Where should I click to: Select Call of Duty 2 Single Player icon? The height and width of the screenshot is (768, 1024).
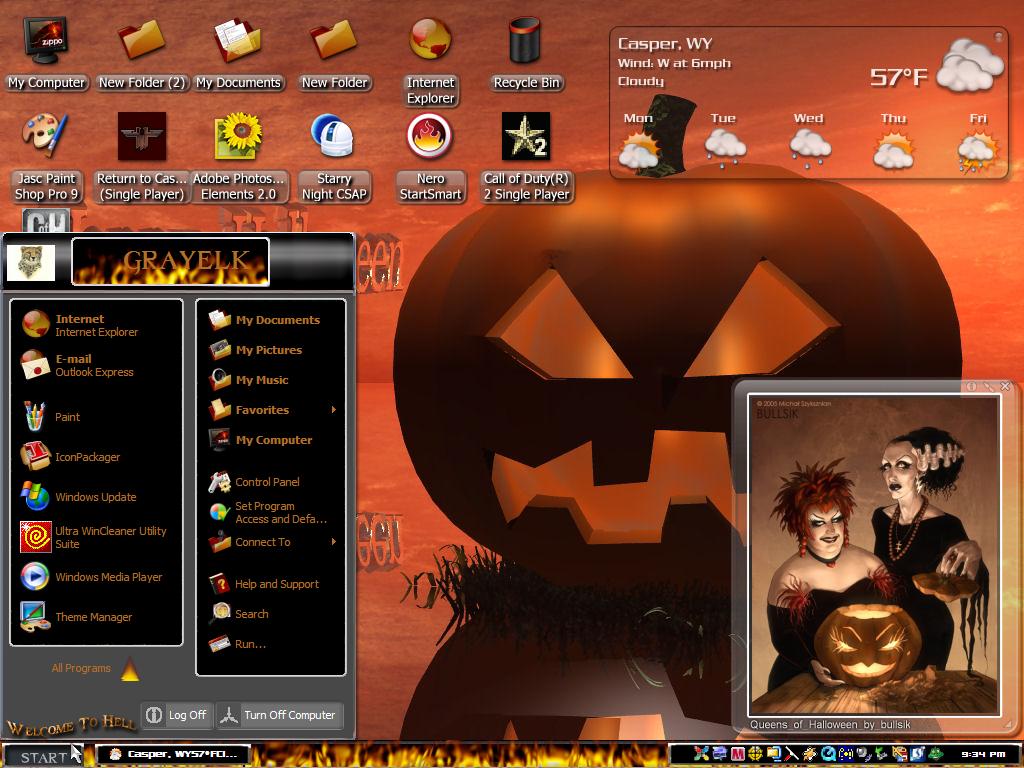click(526, 157)
